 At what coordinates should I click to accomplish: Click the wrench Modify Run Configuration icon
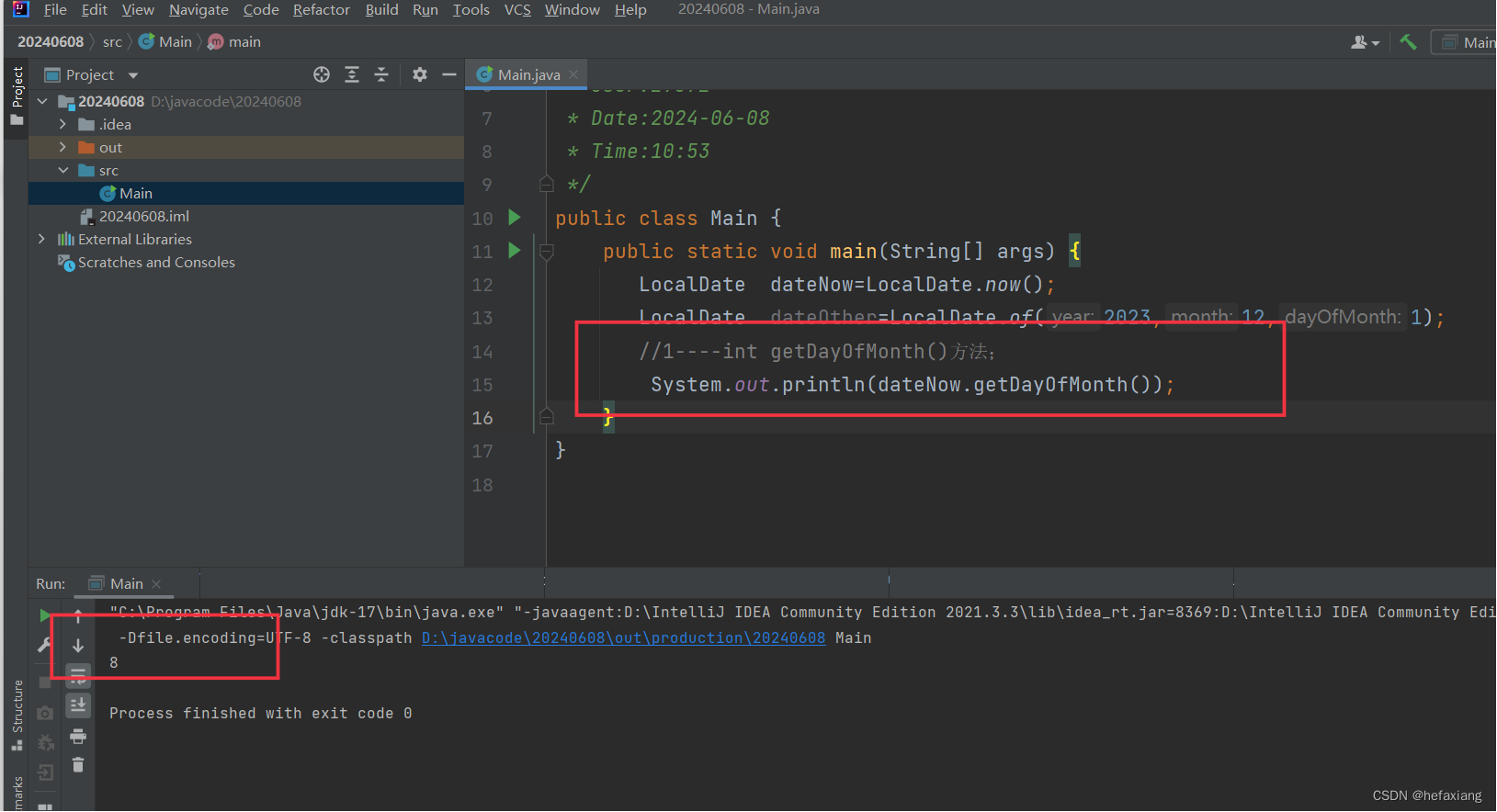coord(44,646)
